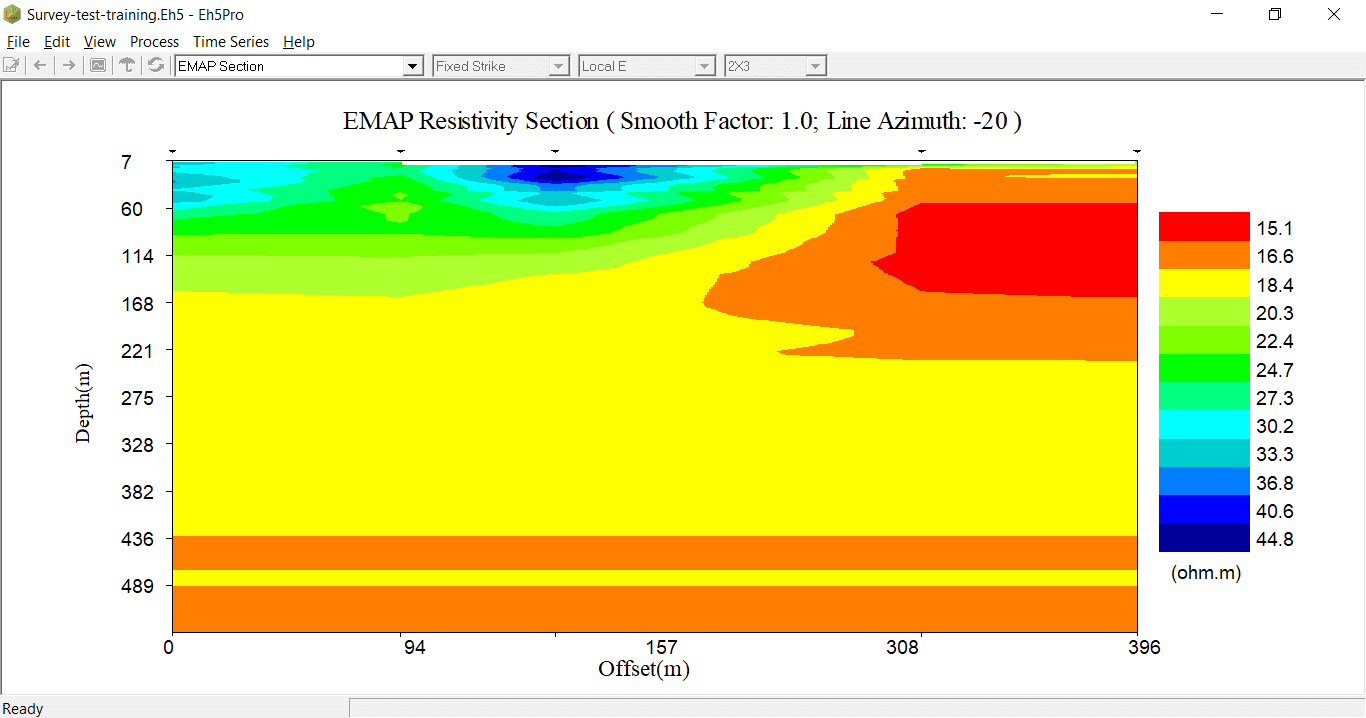The image size is (1366, 718).
Task: Click the edit document toolbar icon
Action: (12, 66)
